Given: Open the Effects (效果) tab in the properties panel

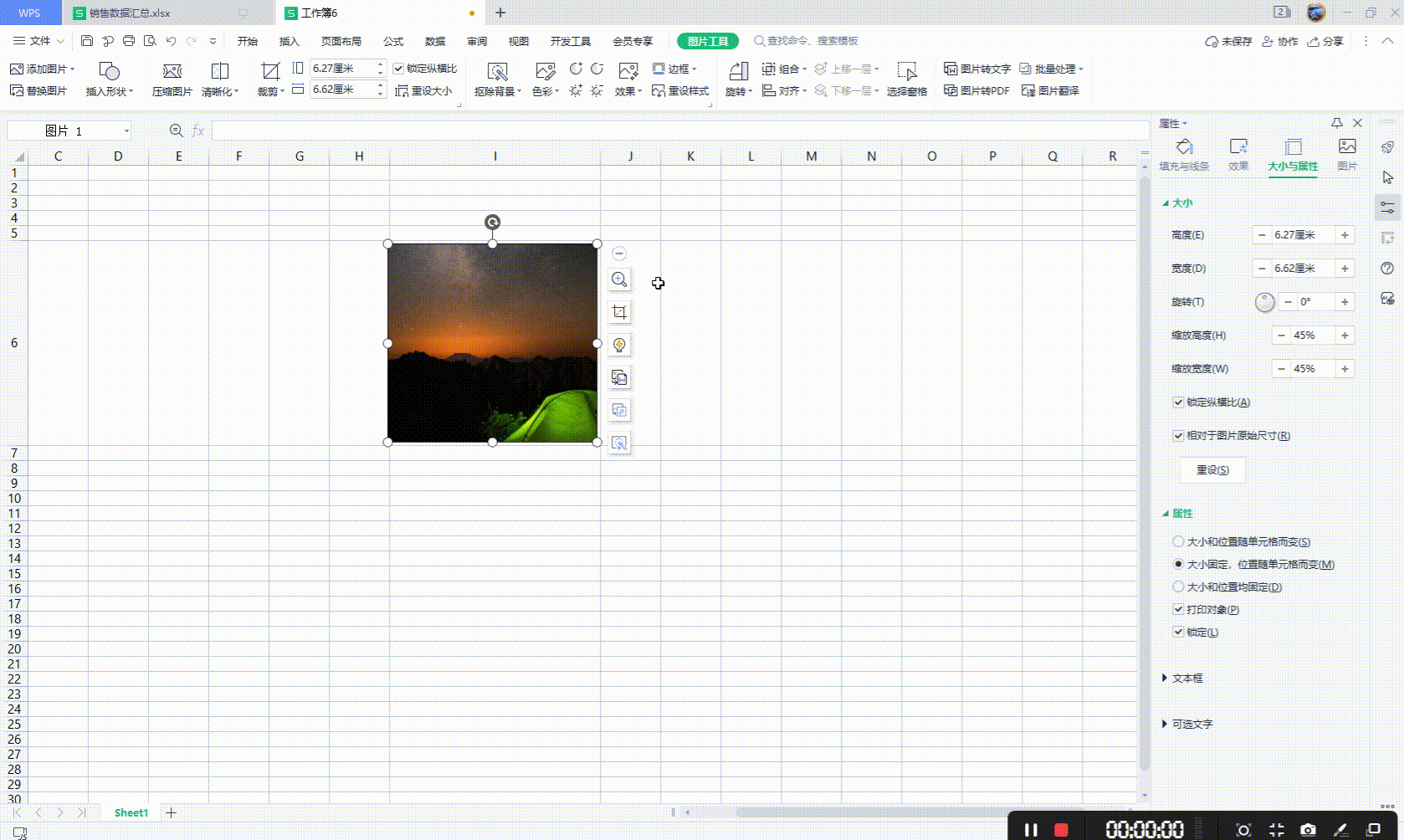Looking at the screenshot, I should coord(1238,155).
